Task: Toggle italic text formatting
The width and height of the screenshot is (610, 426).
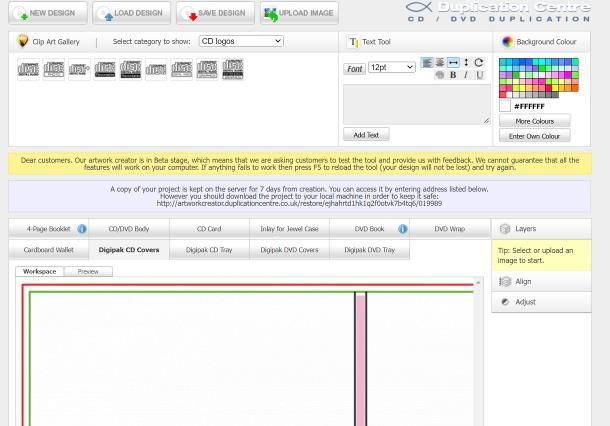Action: point(466,75)
